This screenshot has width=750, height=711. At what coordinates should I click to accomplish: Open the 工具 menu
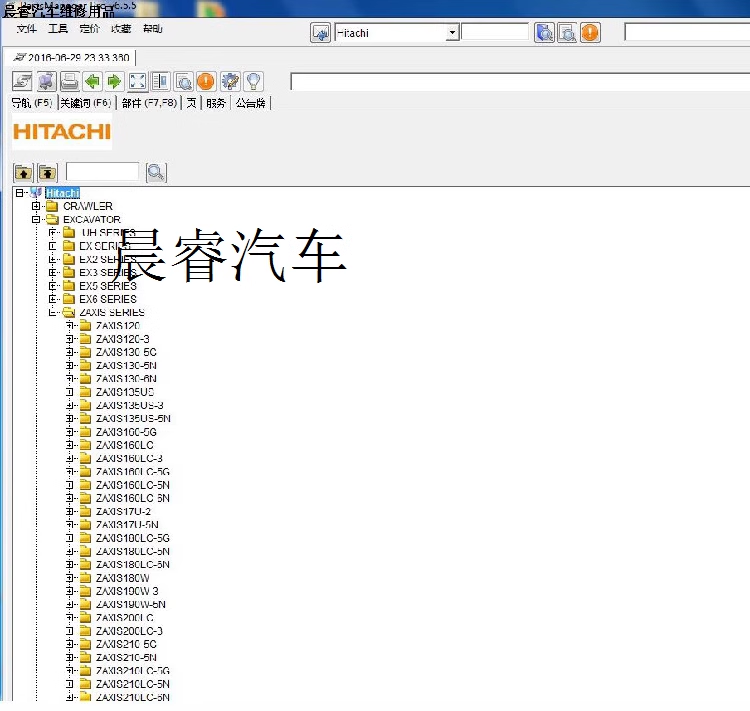click(58, 29)
